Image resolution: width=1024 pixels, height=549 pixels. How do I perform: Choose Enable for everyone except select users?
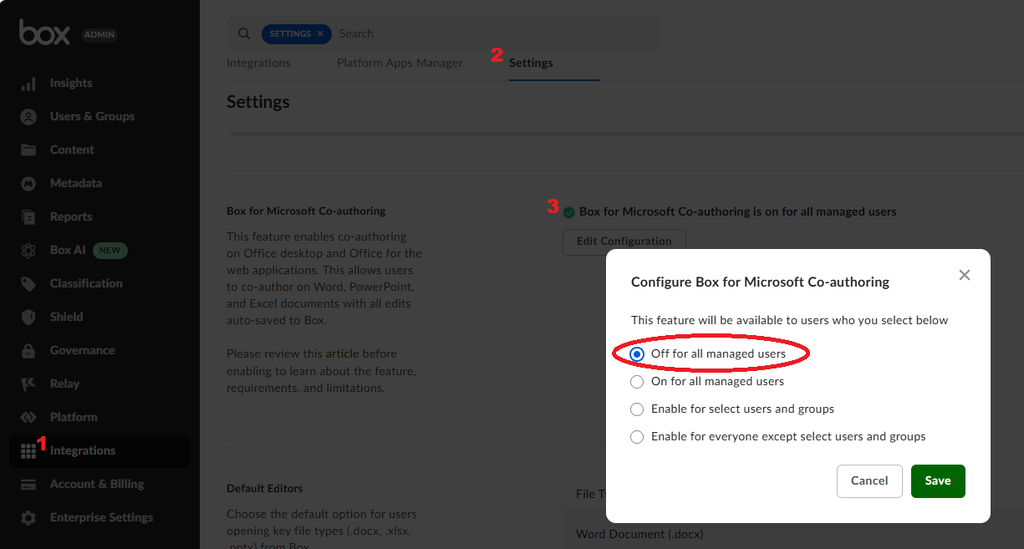pyautogui.click(x=637, y=437)
